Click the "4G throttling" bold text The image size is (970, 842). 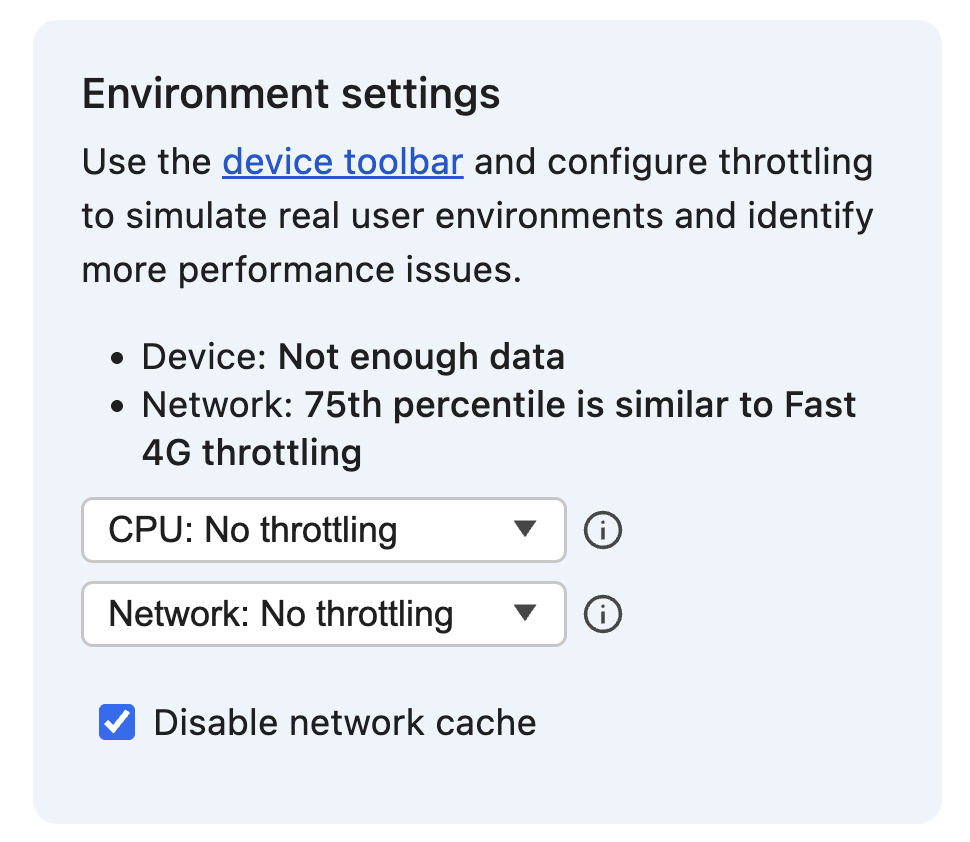251,453
